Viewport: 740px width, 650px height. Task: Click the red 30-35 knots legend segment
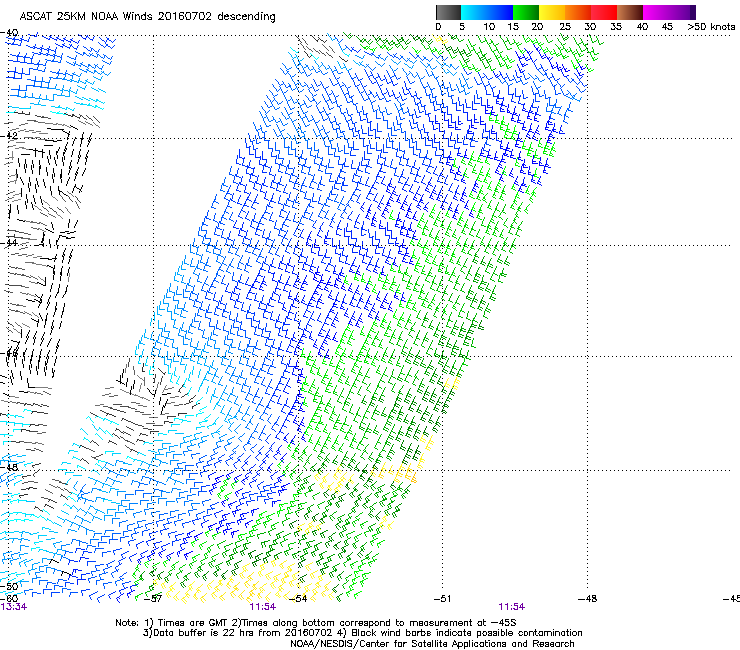point(604,12)
